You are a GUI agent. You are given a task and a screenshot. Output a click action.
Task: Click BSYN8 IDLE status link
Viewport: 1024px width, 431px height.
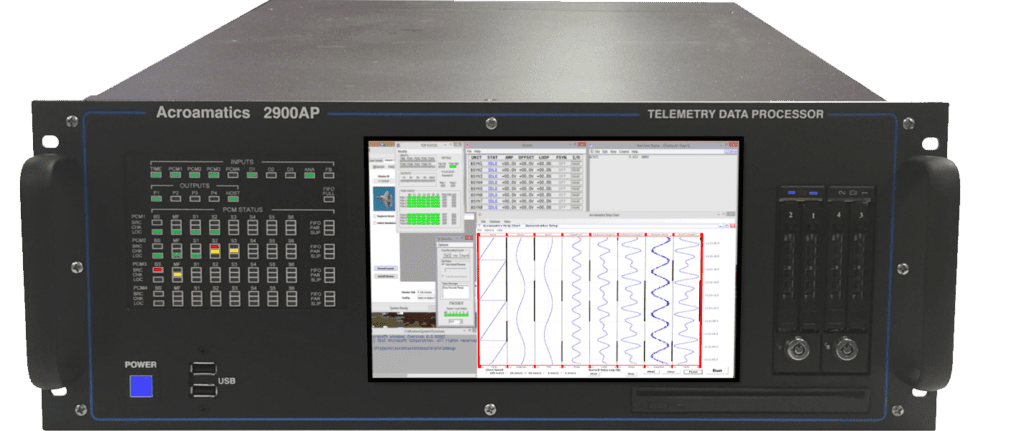point(492,207)
